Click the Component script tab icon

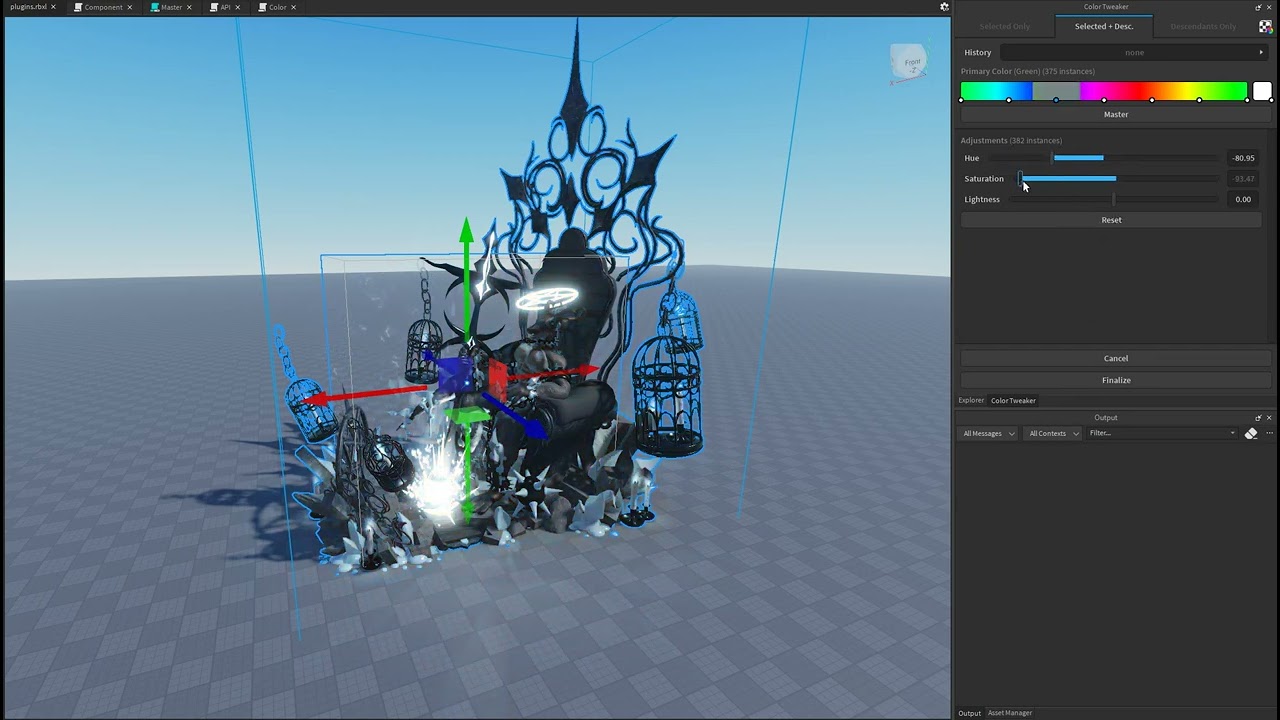(x=78, y=7)
